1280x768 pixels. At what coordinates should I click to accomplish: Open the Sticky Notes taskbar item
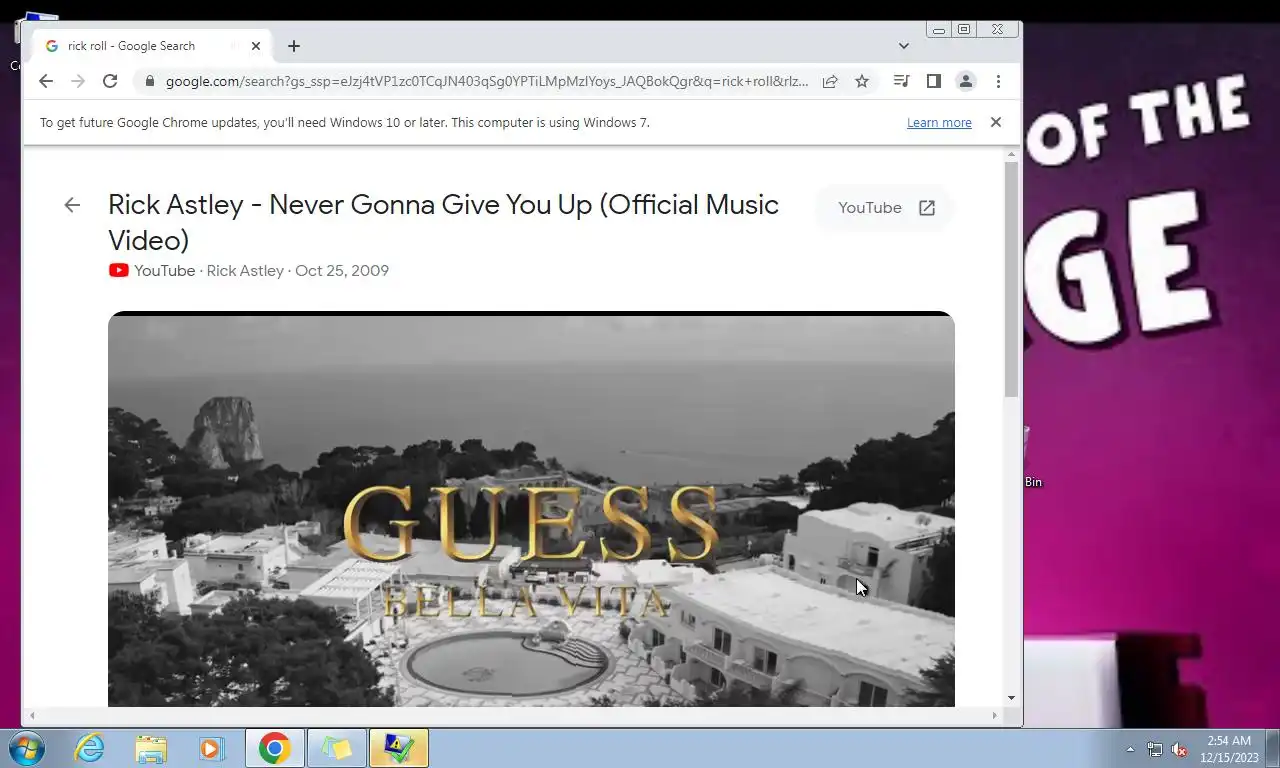(x=337, y=748)
